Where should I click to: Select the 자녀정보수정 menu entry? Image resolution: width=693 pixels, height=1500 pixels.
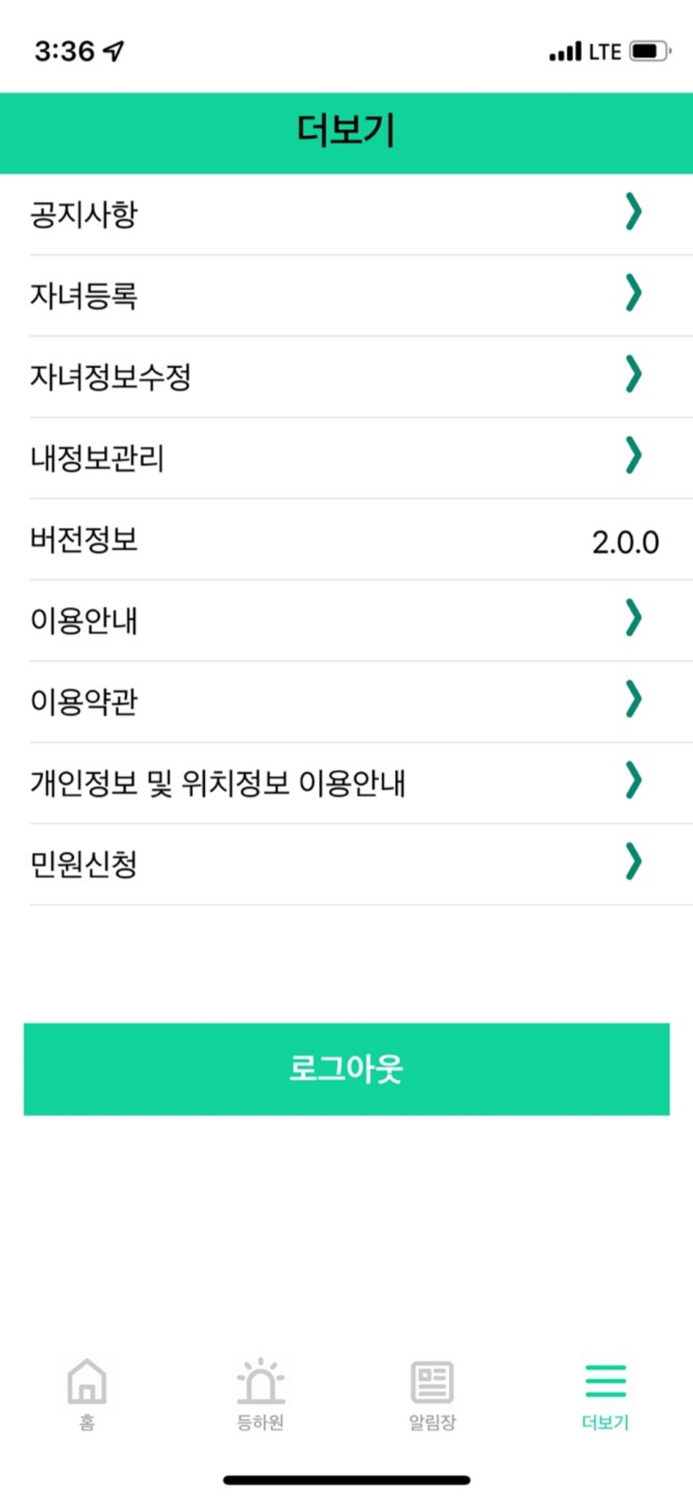[x=346, y=375]
